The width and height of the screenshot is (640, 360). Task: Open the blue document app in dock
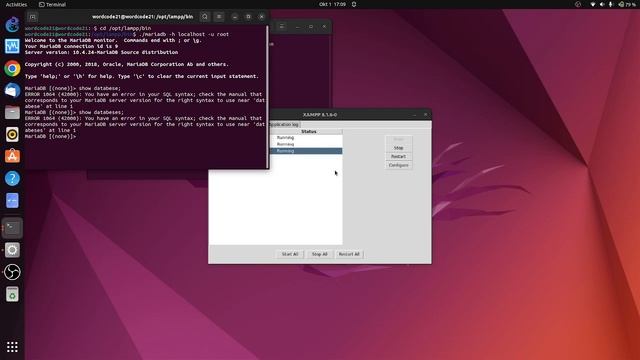pos(12,200)
